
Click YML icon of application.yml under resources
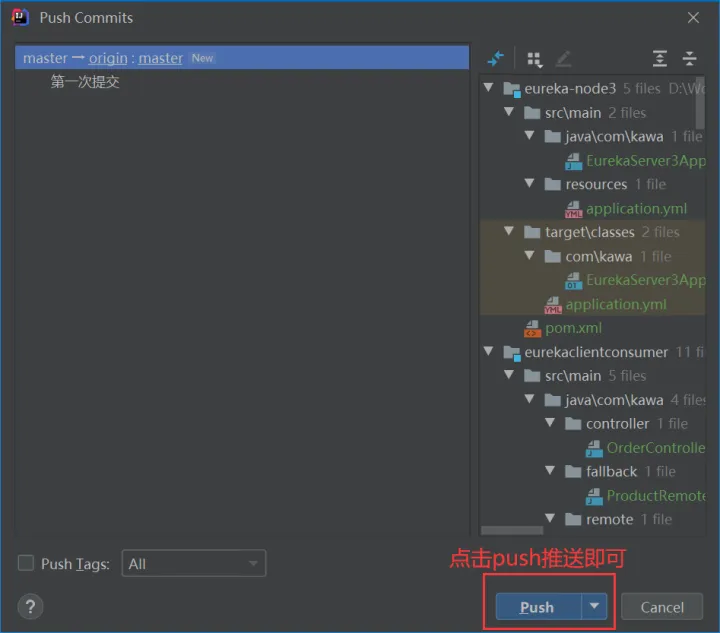pos(574,209)
